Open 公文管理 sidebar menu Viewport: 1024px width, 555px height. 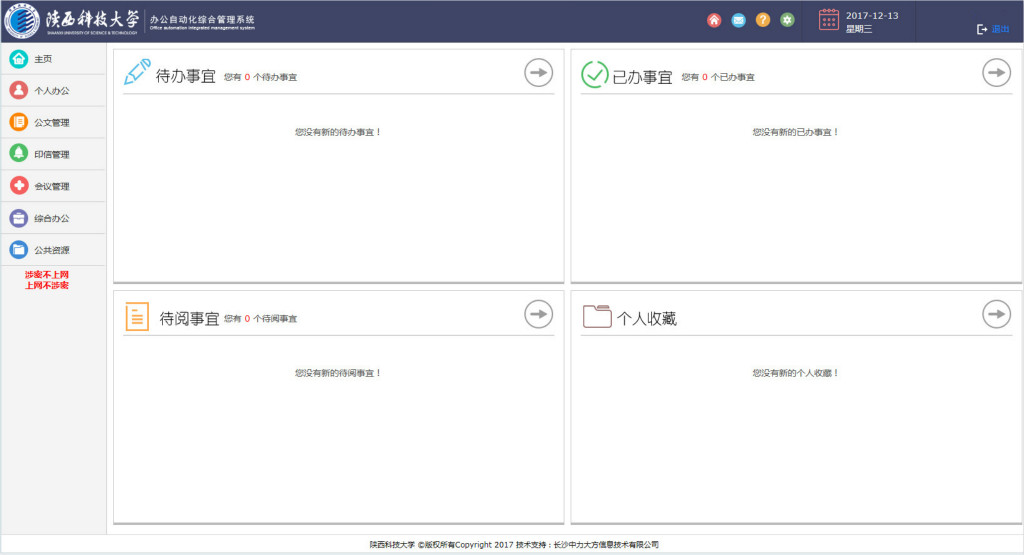(51, 123)
